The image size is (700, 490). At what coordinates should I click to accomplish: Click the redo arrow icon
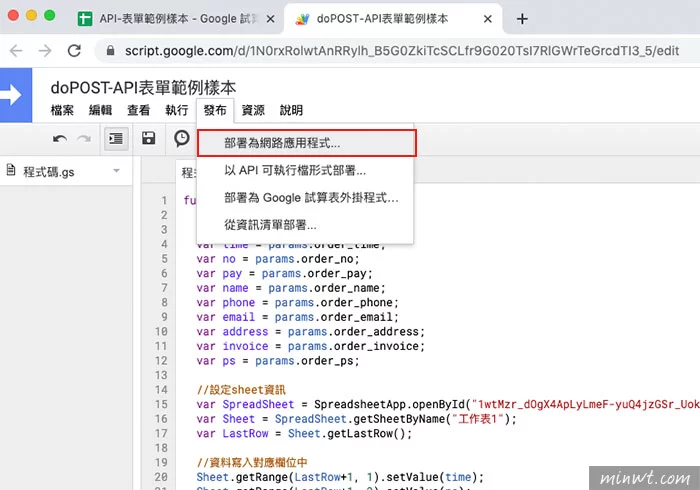pos(83,139)
